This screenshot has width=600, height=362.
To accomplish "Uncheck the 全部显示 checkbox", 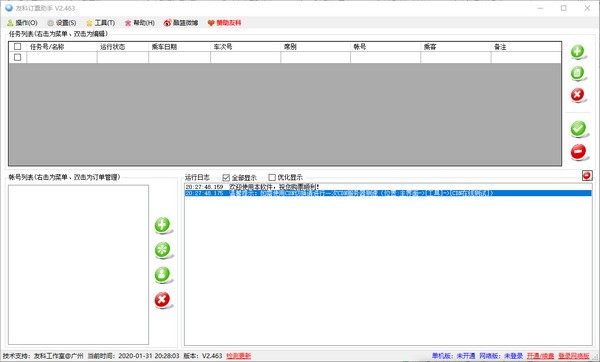I will pyautogui.click(x=226, y=178).
